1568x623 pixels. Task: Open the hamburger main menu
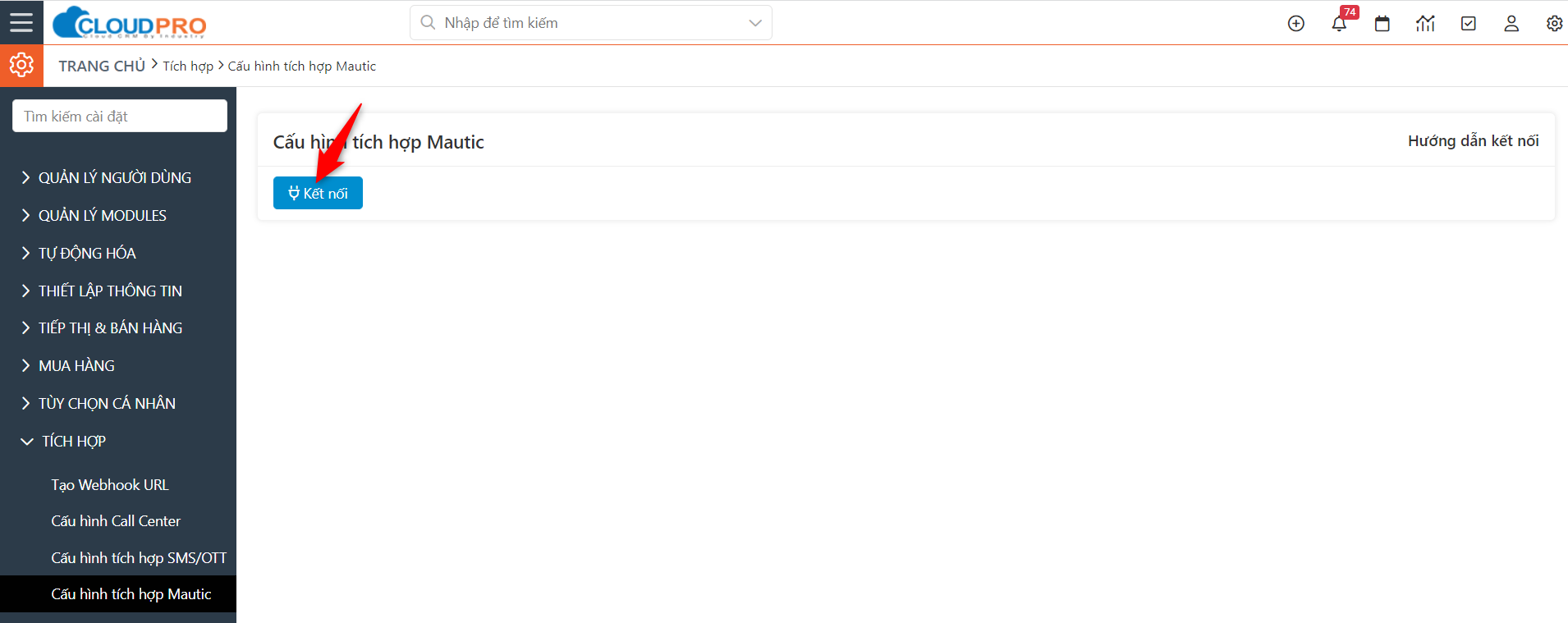(21, 22)
